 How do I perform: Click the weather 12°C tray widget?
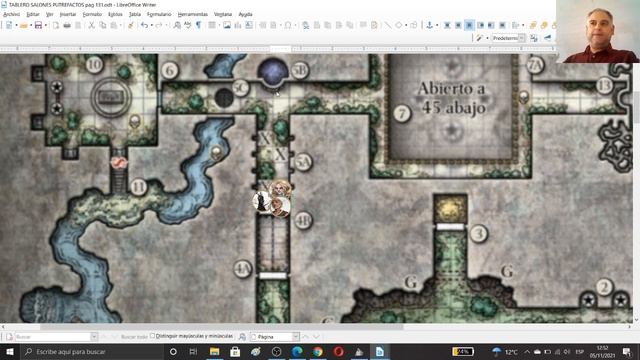[x=505, y=351]
